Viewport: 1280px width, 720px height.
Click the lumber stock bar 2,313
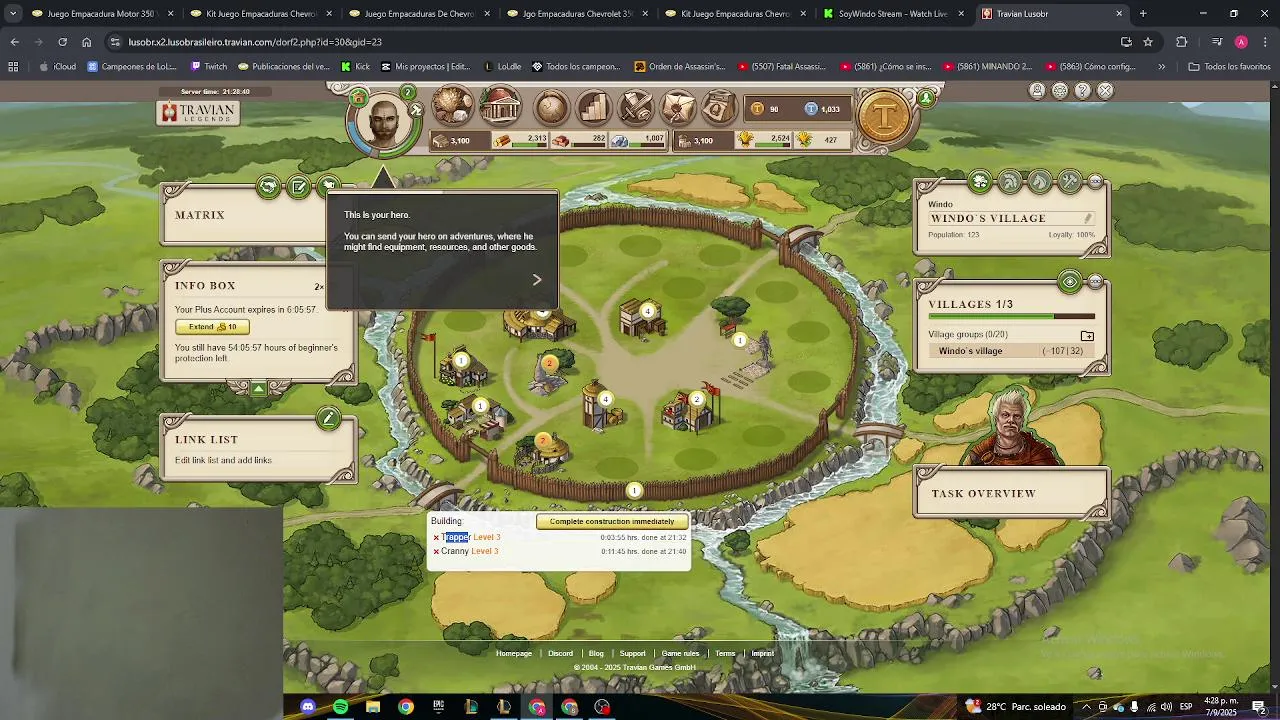point(521,140)
